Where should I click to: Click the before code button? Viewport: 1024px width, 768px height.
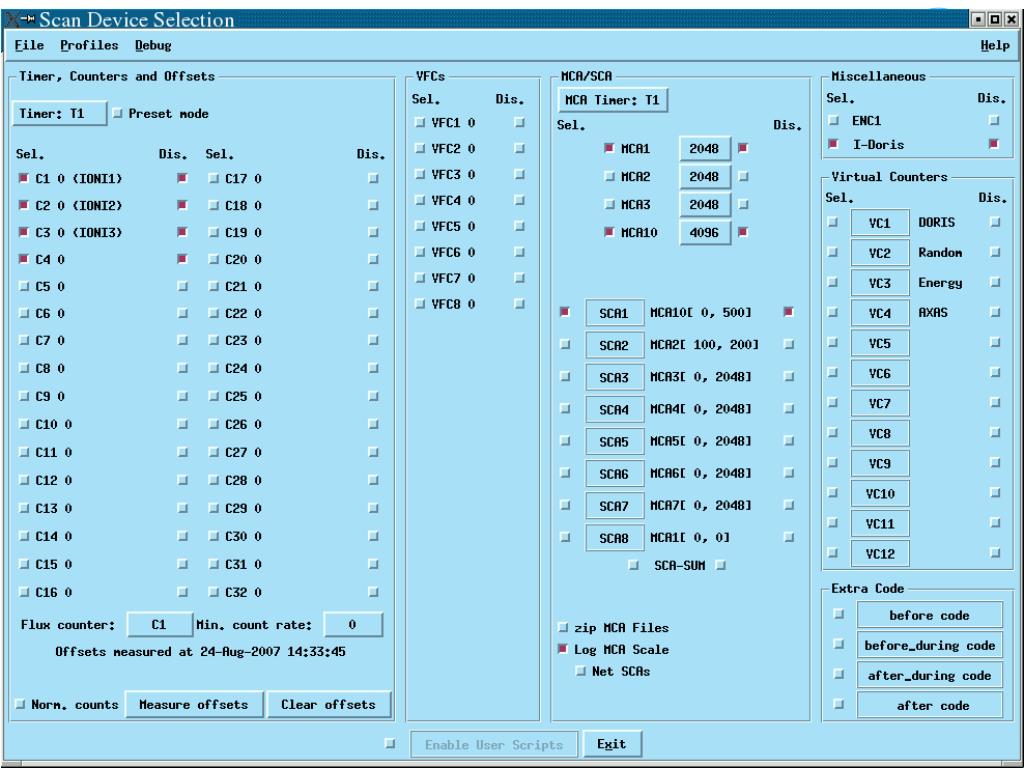[x=930, y=615]
